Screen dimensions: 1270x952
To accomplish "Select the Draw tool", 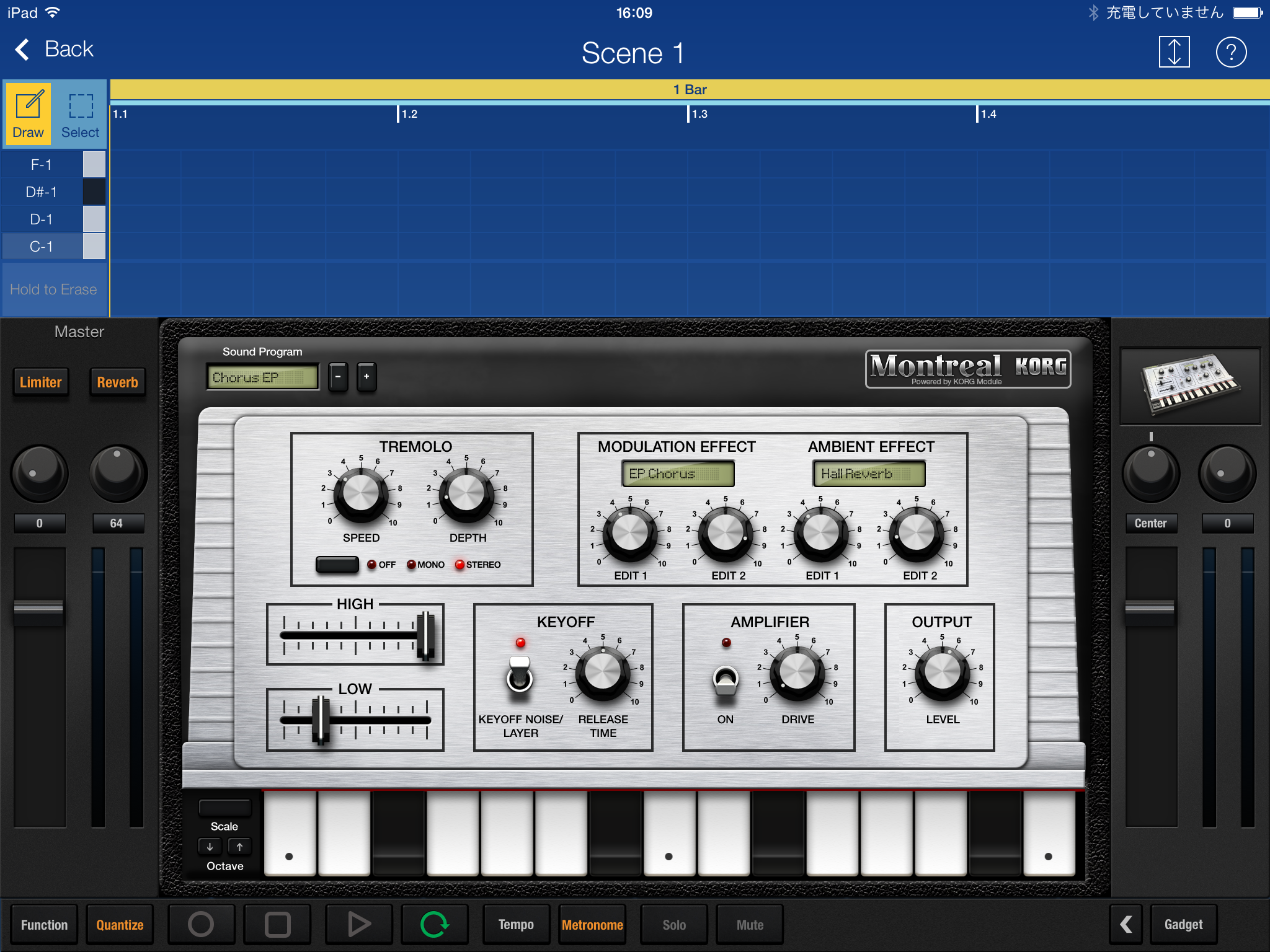I will click(x=29, y=113).
